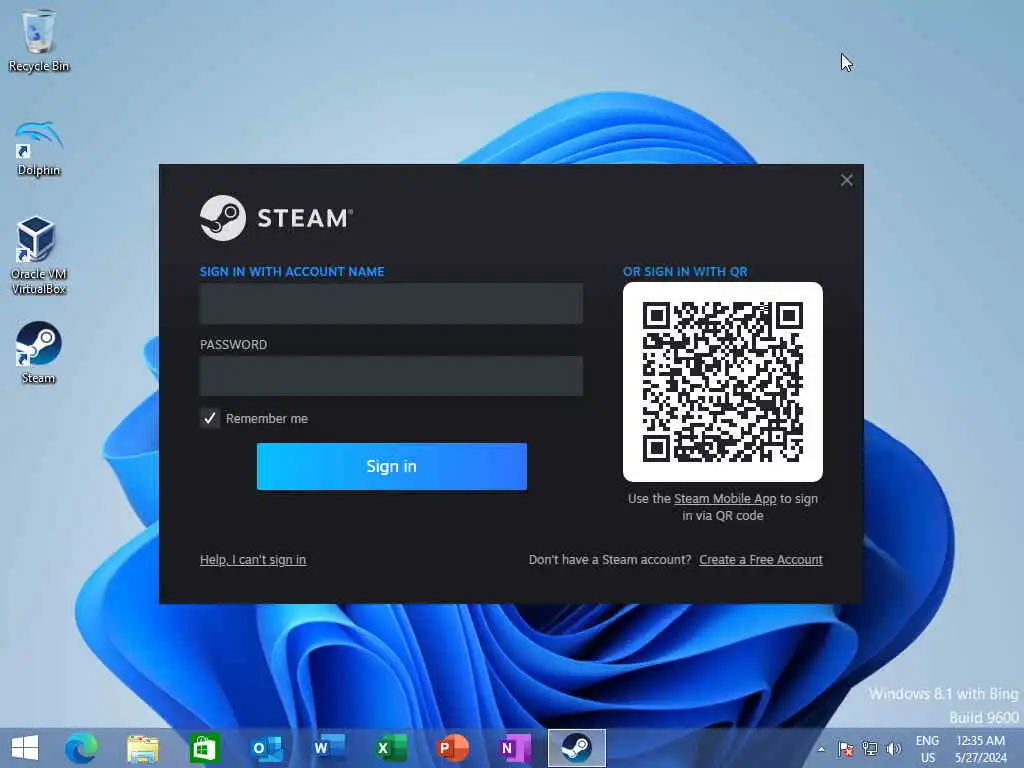Image resolution: width=1024 pixels, height=768 pixels.
Task: Launch Outlook from the taskbar
Action: (x=266, y=748)
